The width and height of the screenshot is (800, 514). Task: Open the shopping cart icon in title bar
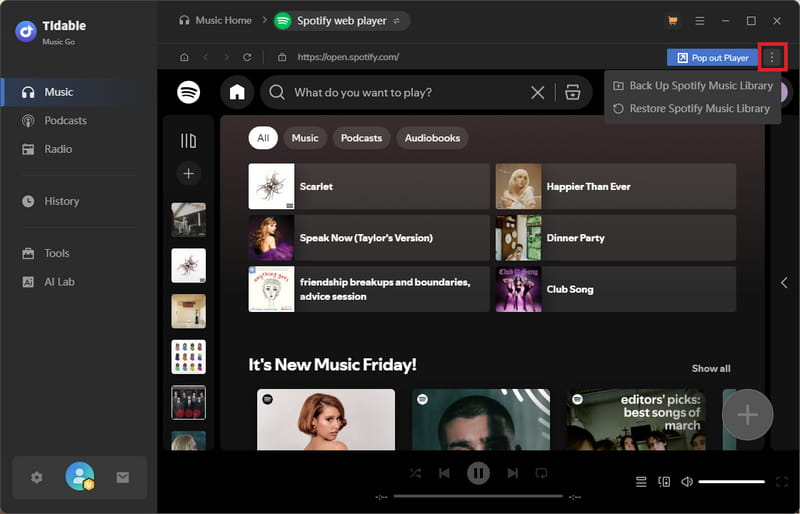click(673, 21)
